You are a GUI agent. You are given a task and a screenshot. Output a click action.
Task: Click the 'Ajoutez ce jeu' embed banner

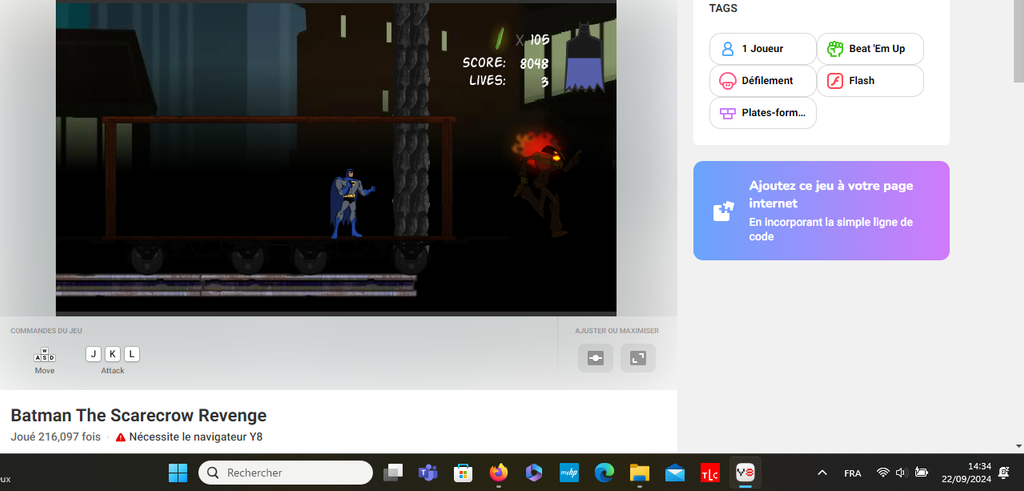821,210
